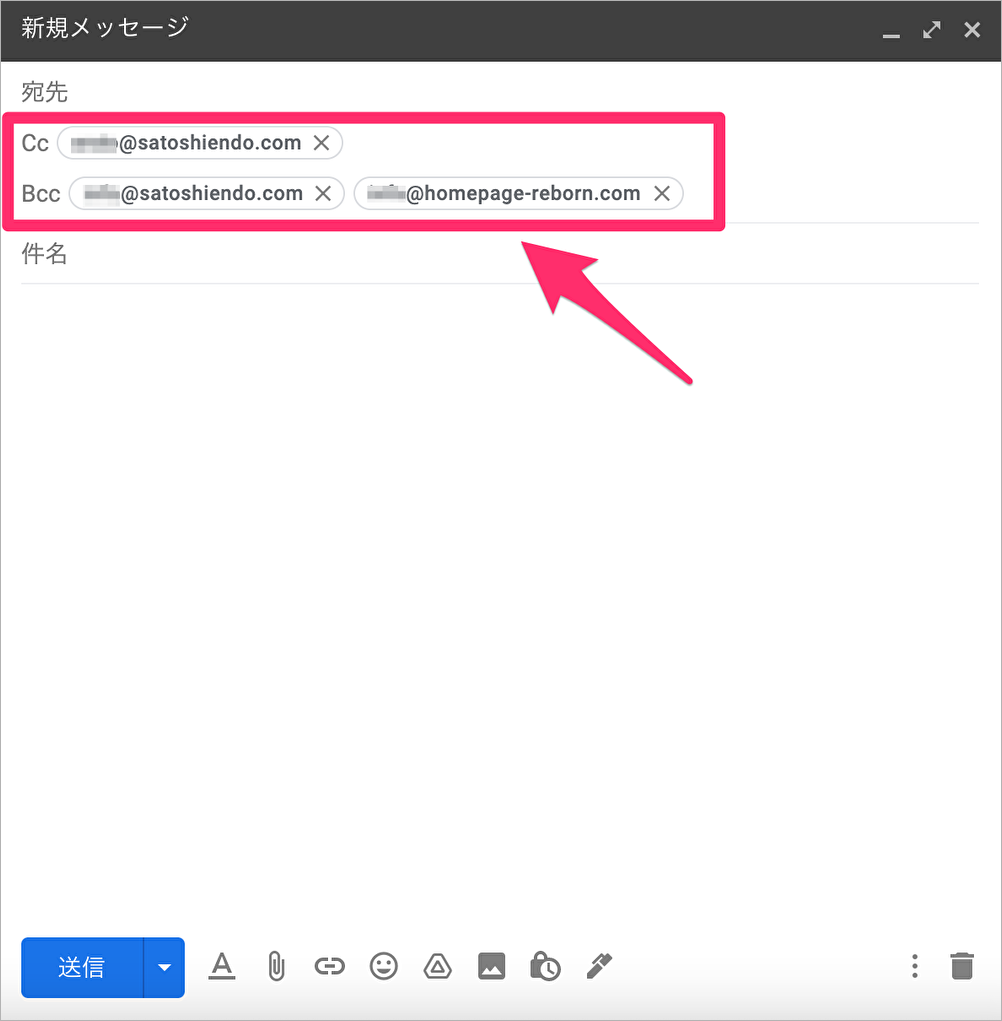This screenshot has width=1002, height=1021.
Task: Open more options three-dot menu
Action: [x=914, y=966]
